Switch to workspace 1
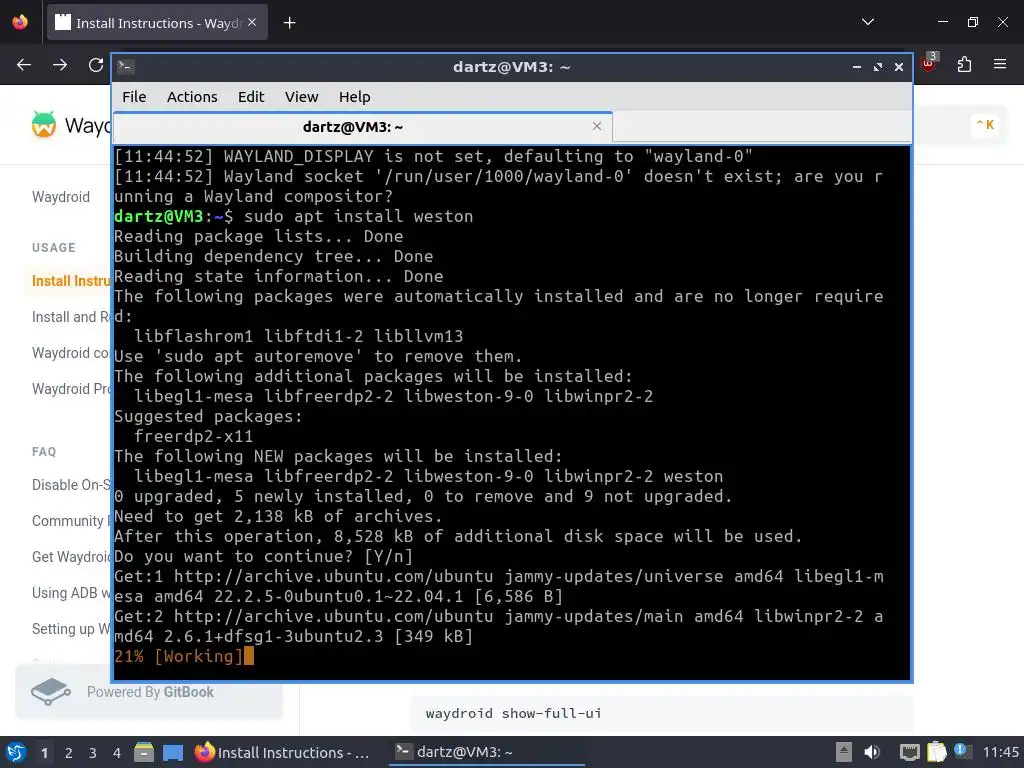The image size is (1024, 768). [x=44, y=753]
